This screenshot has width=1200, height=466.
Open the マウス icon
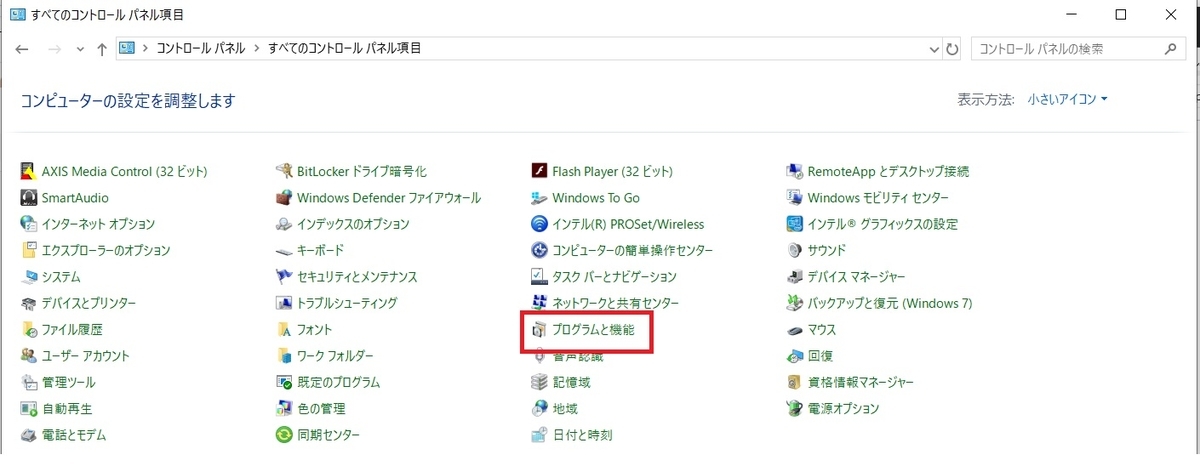pyautogui.click(x=795, y=329)
